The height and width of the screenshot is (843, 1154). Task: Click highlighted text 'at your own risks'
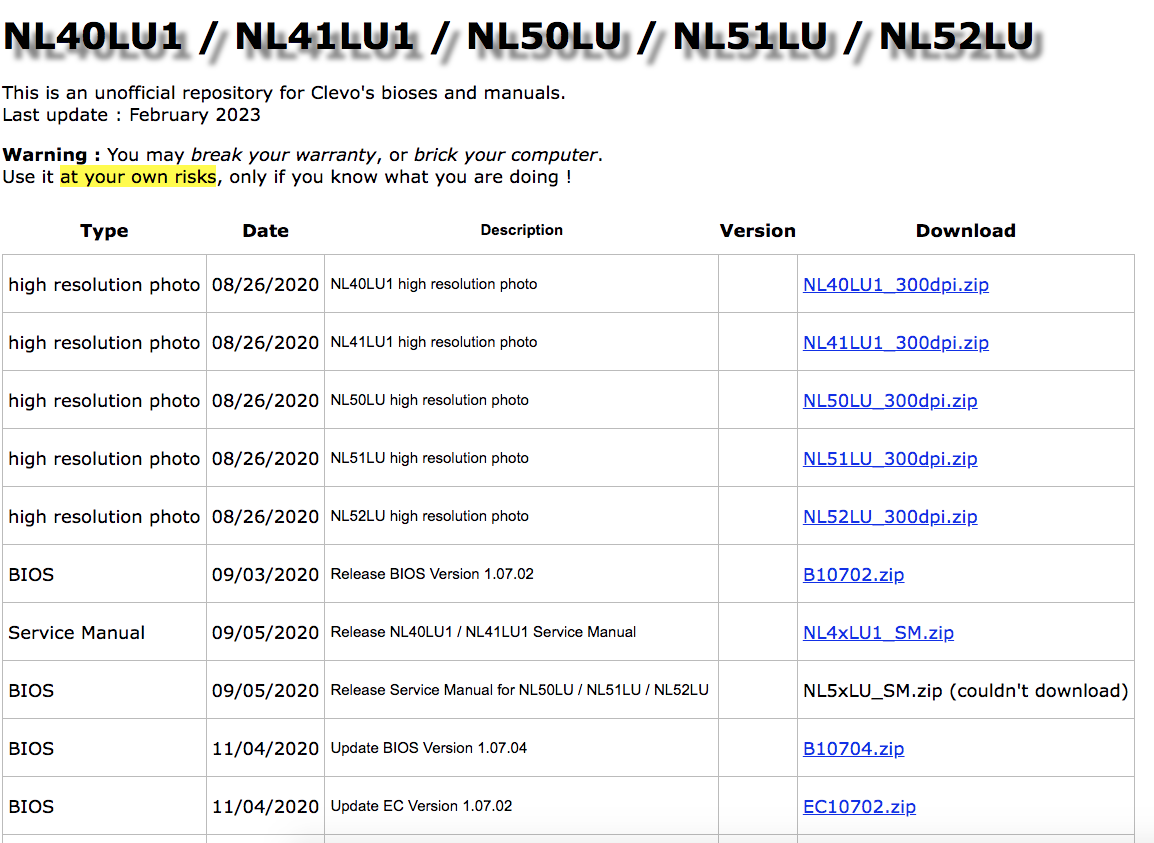click(138, 177)
